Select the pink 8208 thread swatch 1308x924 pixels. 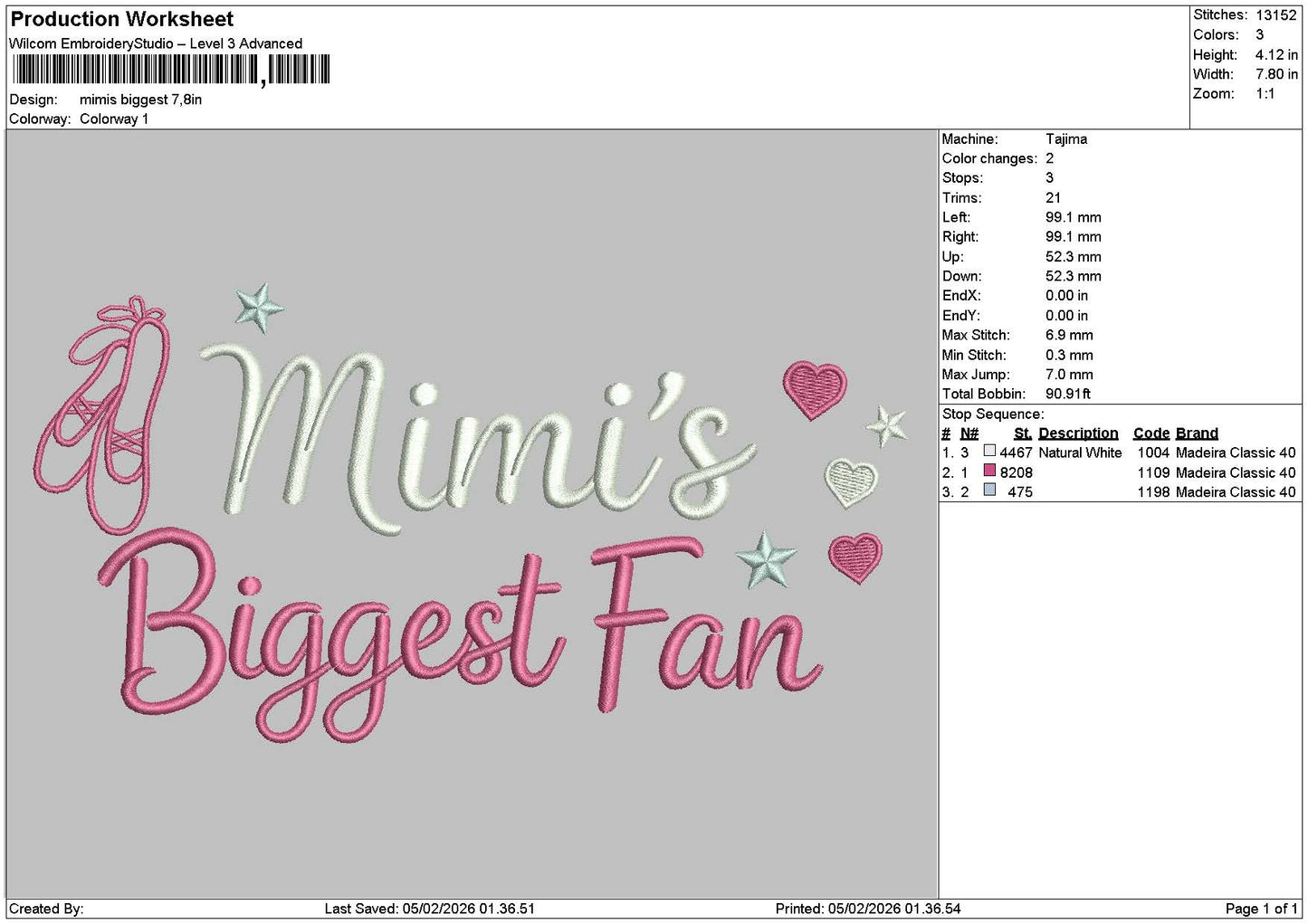click(x=990, y=471)
